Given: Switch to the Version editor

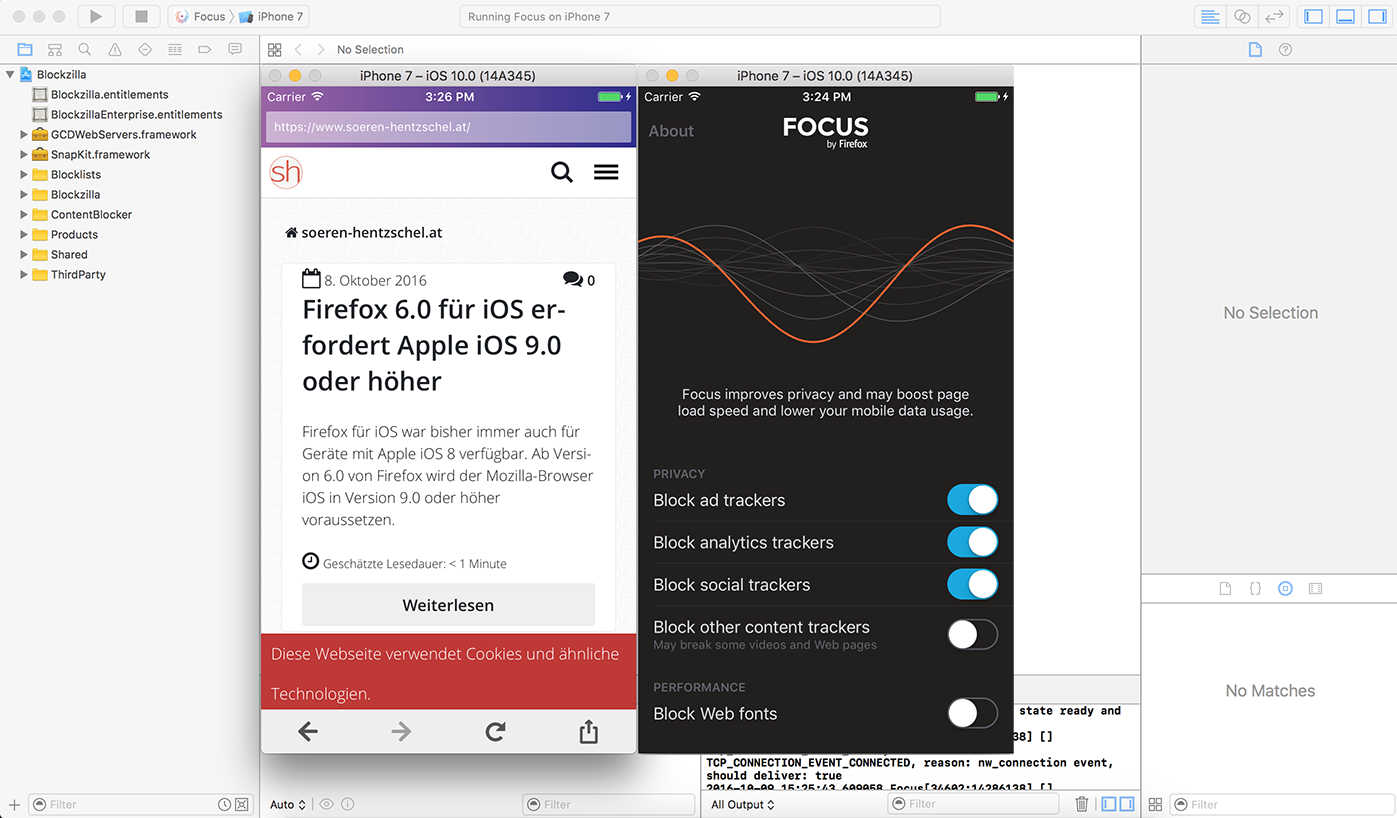Looking at the screenshot, I should click(x=1274, y=16).
